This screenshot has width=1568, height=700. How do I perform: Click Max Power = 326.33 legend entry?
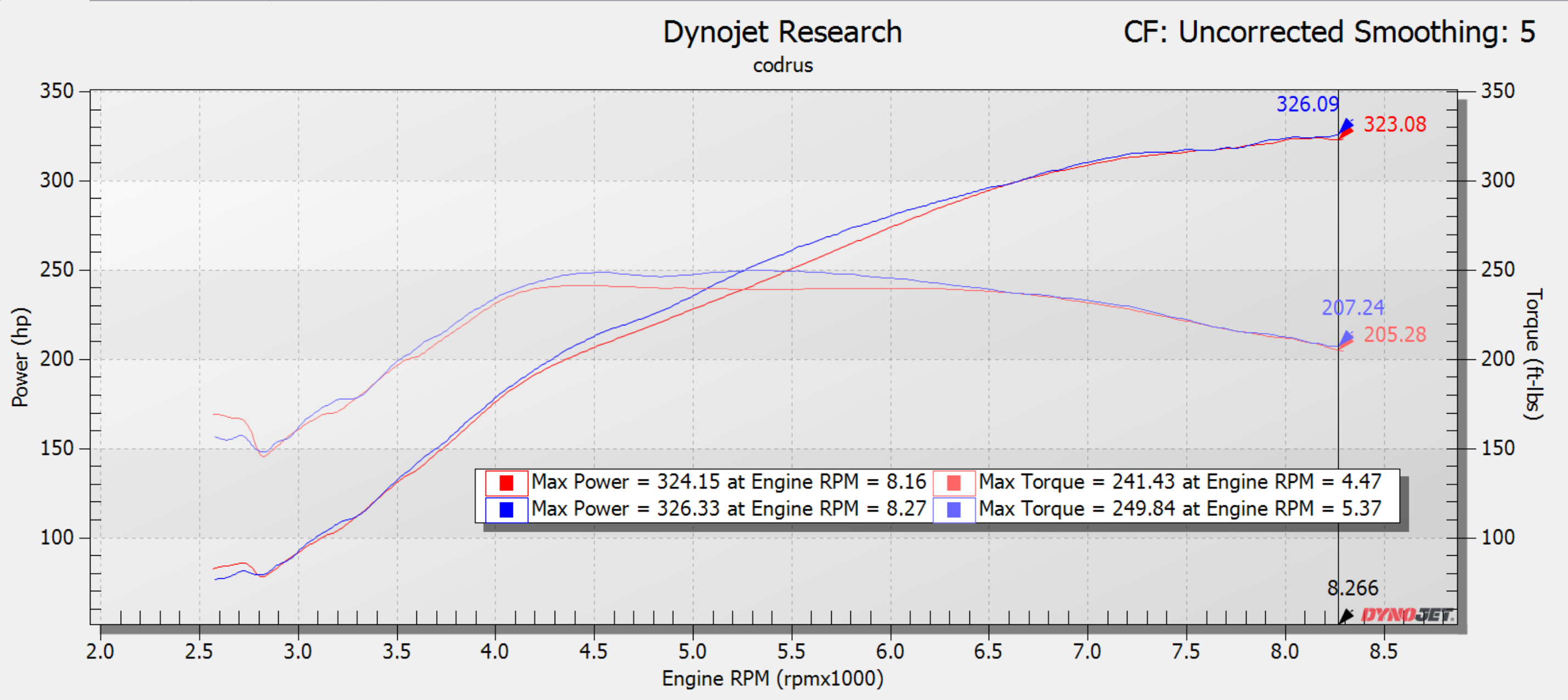pyautogui.click(x=728, y=509)
